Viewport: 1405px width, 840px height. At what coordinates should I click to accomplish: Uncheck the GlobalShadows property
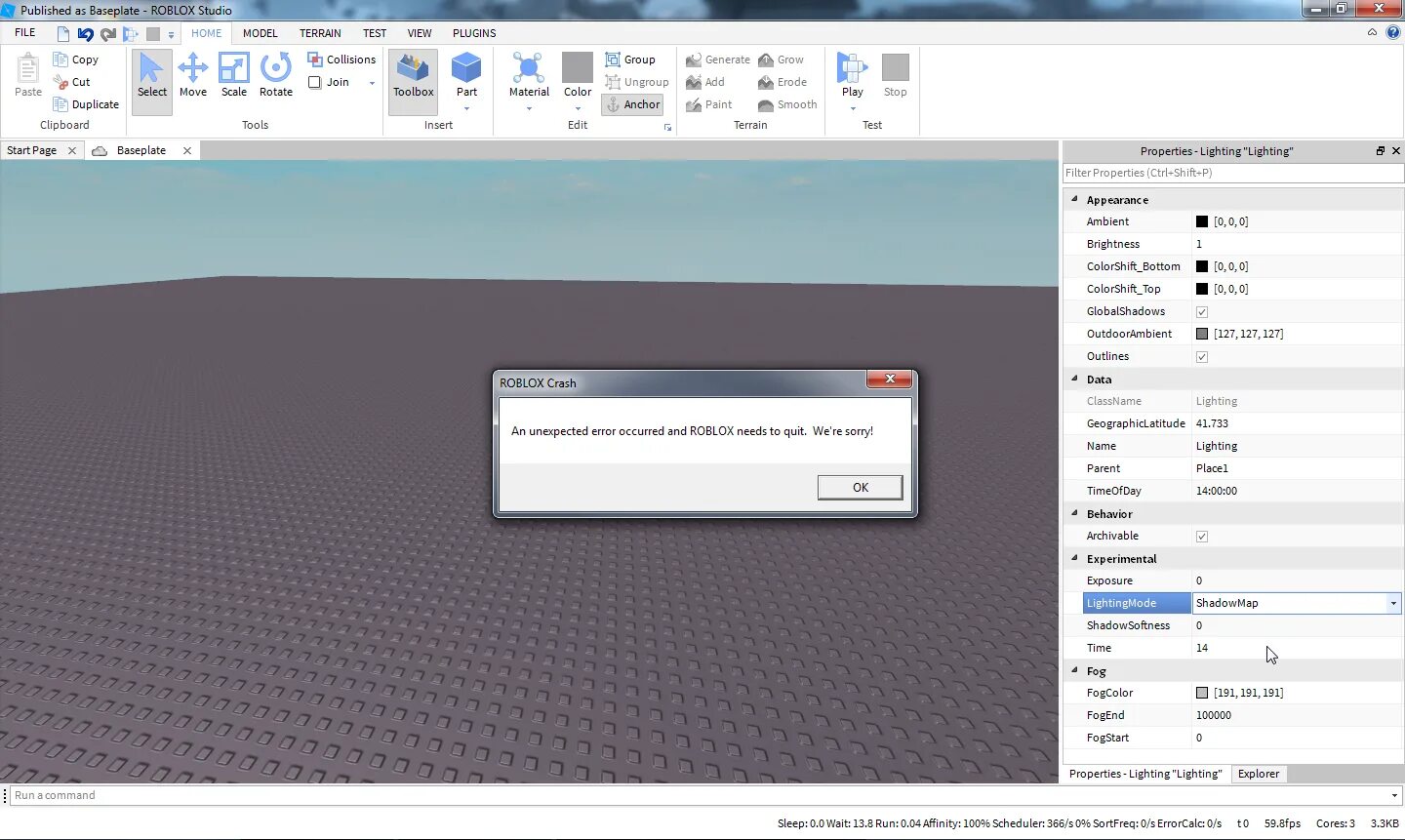(x=1202, y=312)
